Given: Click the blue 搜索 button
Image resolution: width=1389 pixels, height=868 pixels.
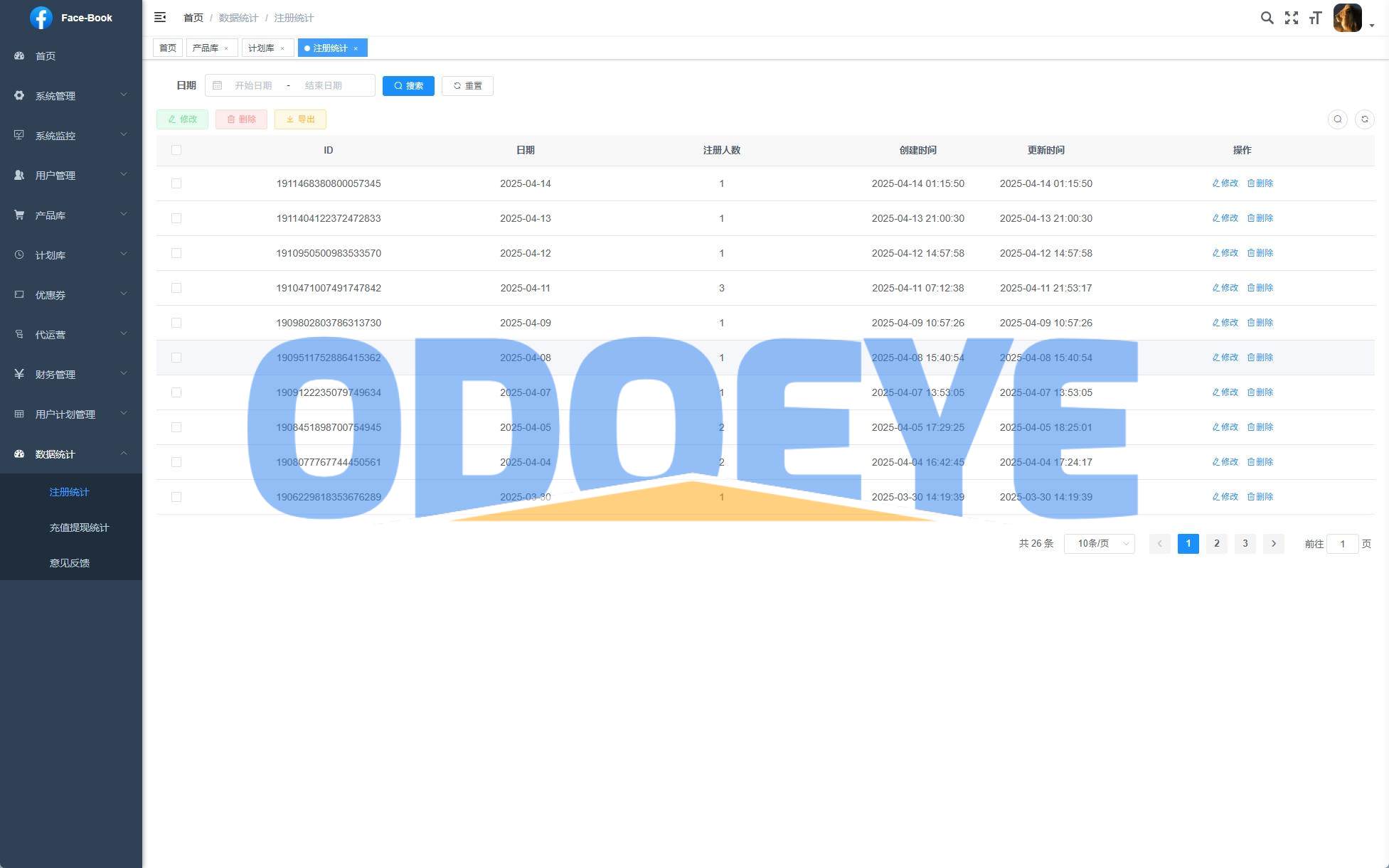Looking at the screenshot, I should click(x=408, y=86).
